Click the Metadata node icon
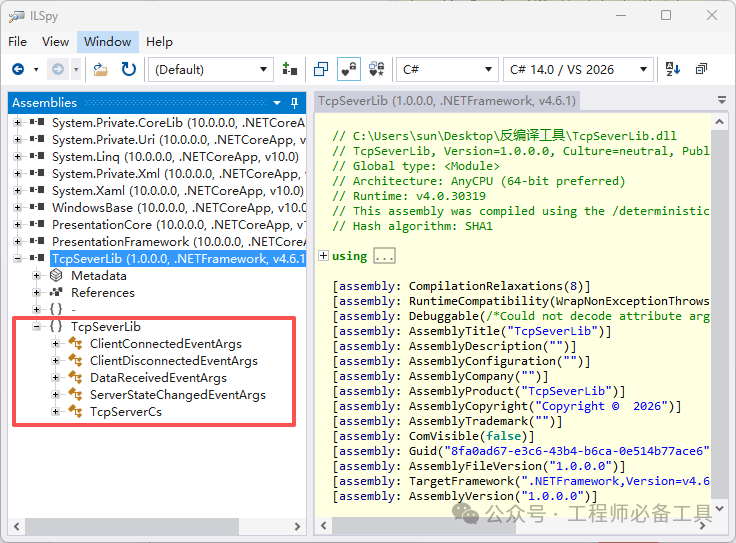This screenshot has width=736, height=543. click(56, 275)
